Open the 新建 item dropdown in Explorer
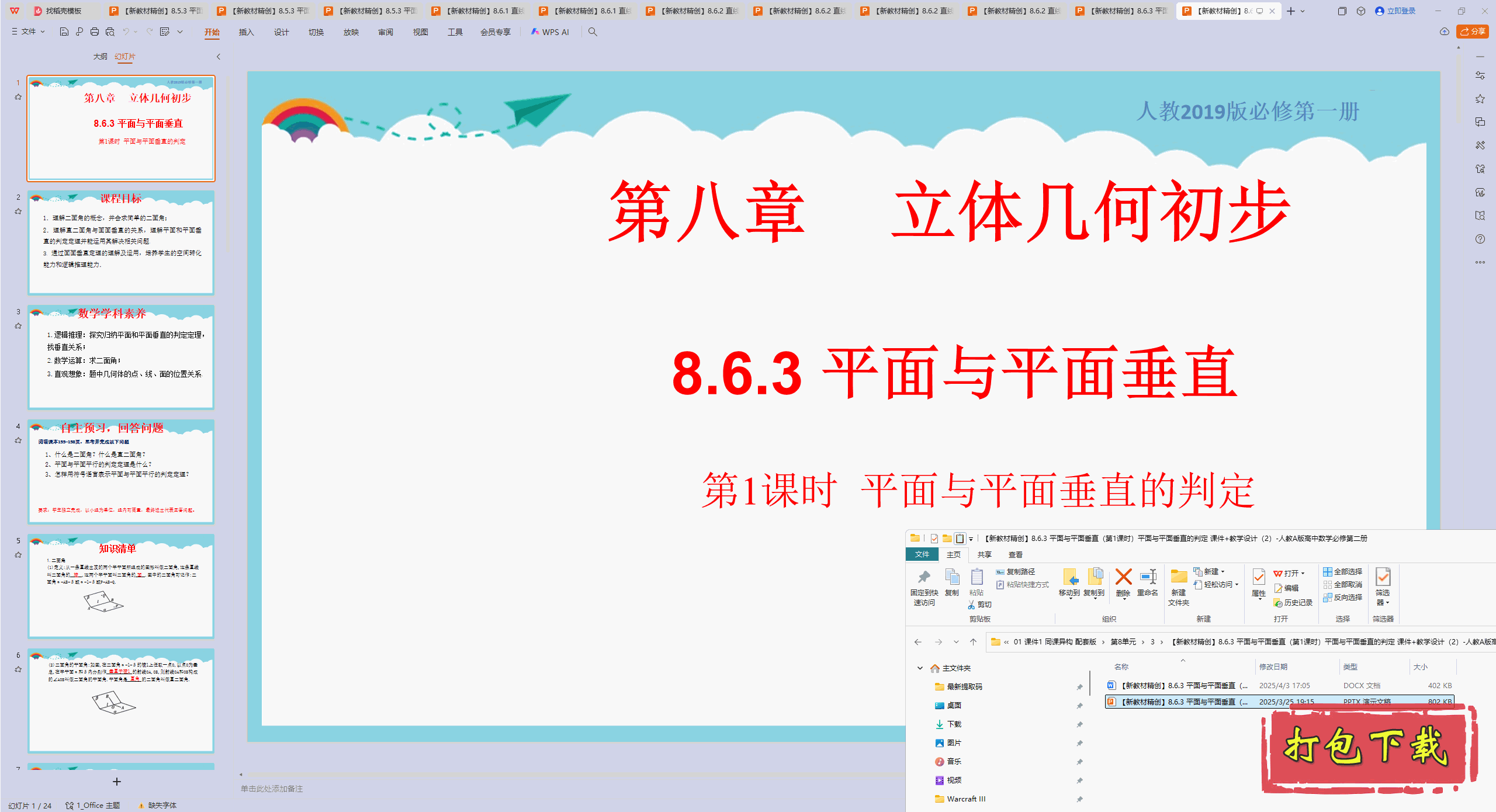This screenshot has height=812, width=1496. [x=1223, y=572]
